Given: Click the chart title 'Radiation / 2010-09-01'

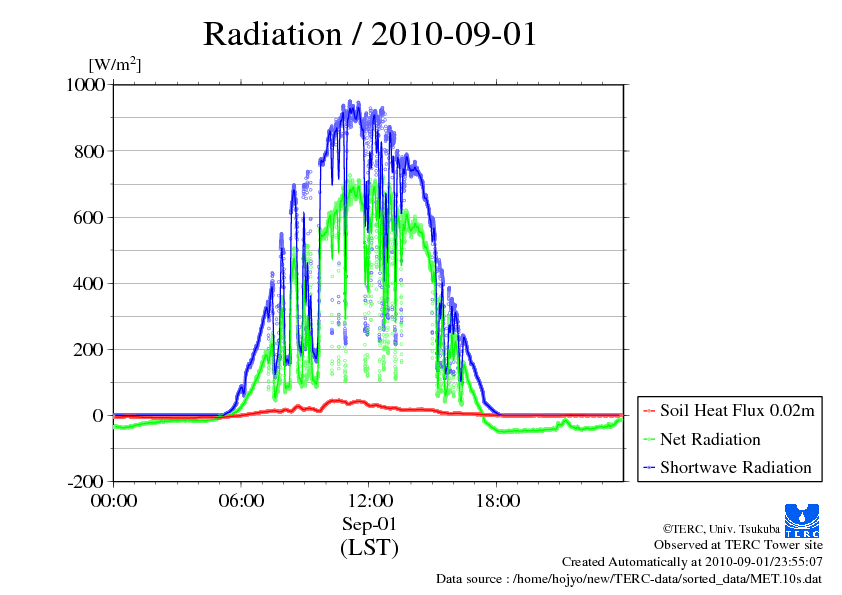Looking at the screenshot, I should click(369, 34).
